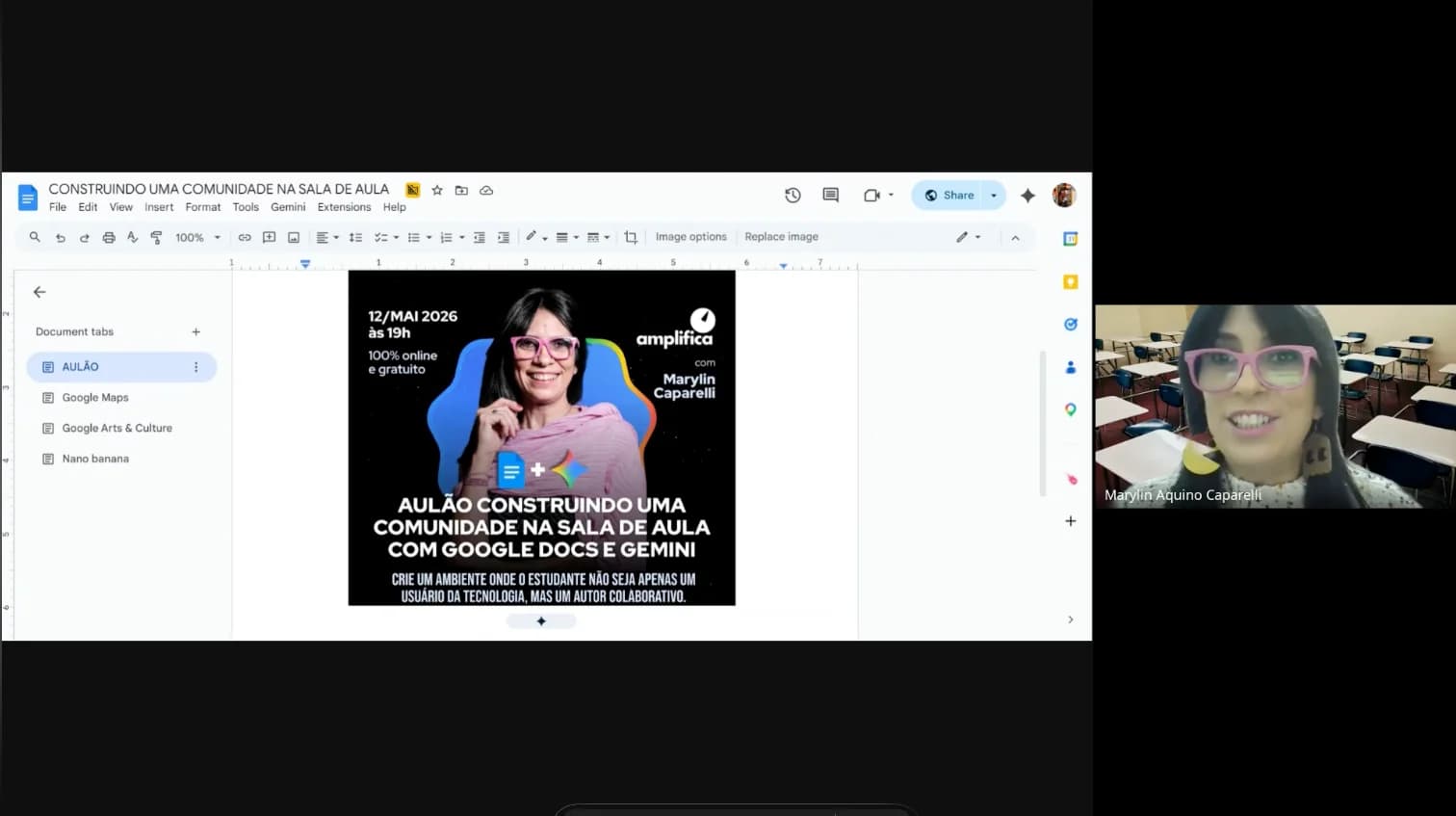The image size is (1456, 816).
Task: Open Google Calendar side panel
Action: point(1070,239)
